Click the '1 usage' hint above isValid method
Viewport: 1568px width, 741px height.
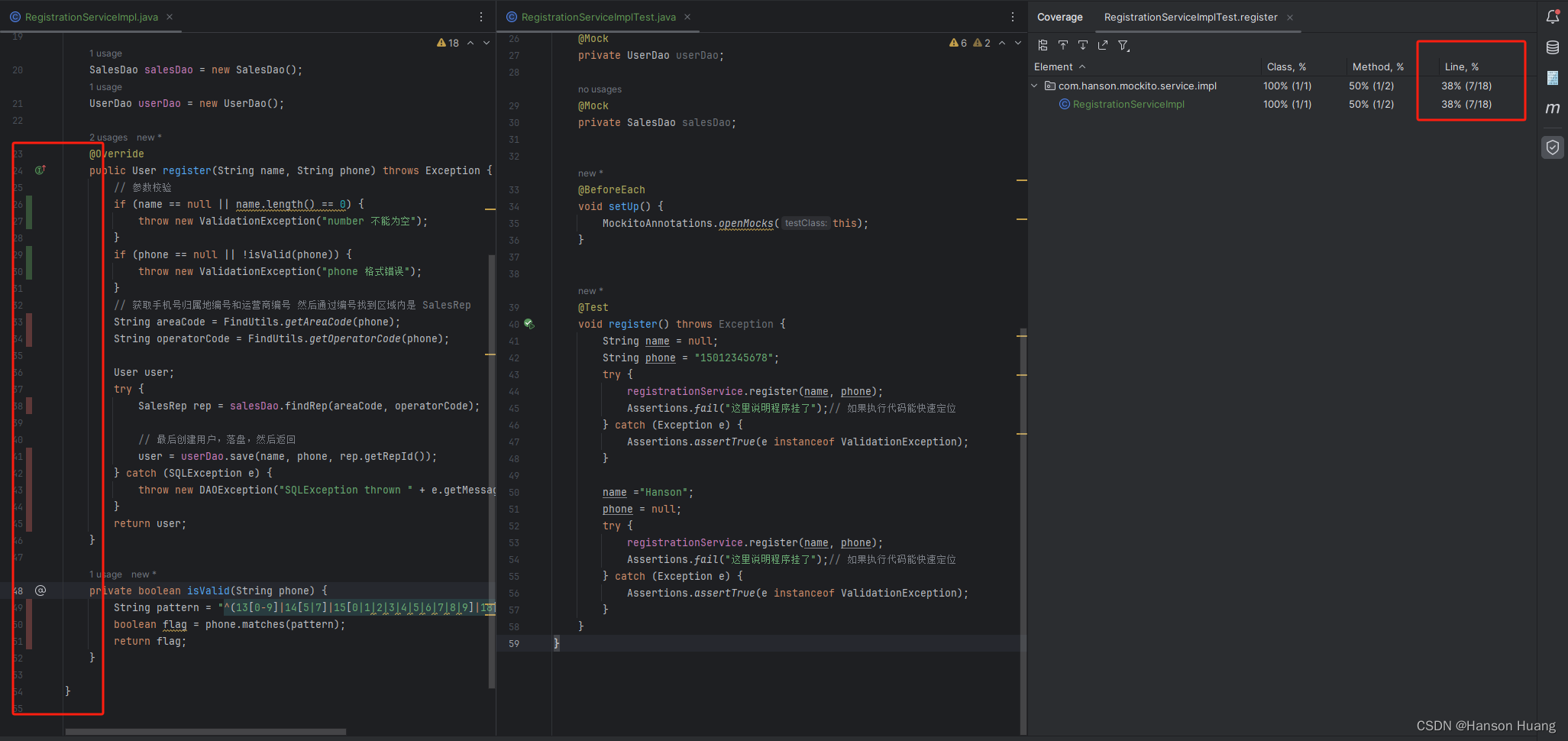105,574
